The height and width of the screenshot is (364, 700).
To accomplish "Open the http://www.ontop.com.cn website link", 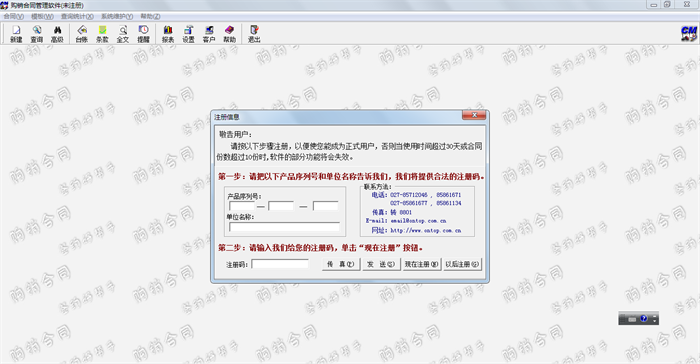I will [x=426, y=230].
